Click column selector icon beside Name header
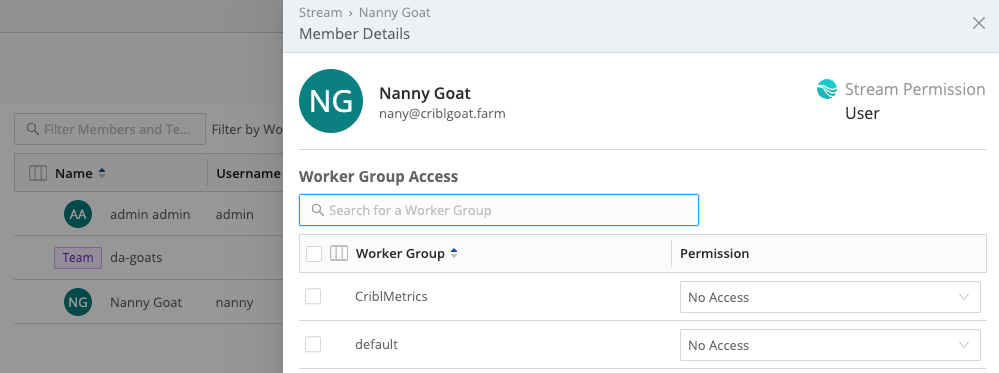Screen dimensions: 999x373 point(38,173)
